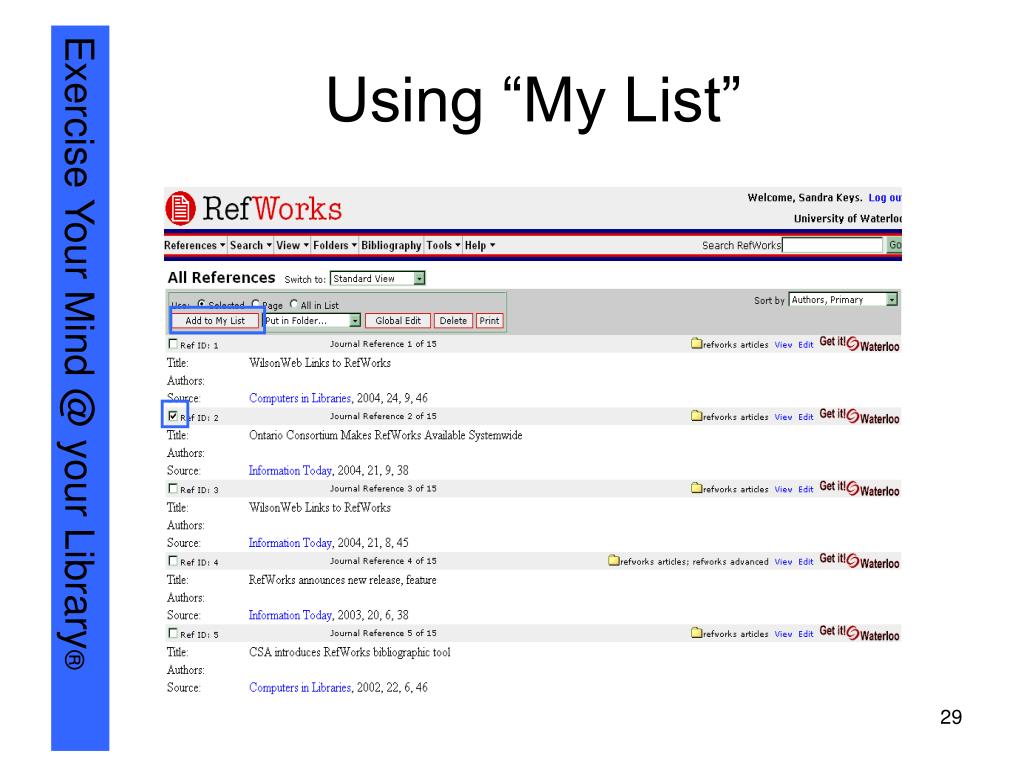
Task: Click Get it! Waterloo icon for Ref ID 4
Action: pyautogui.click(x=859, y=561)
